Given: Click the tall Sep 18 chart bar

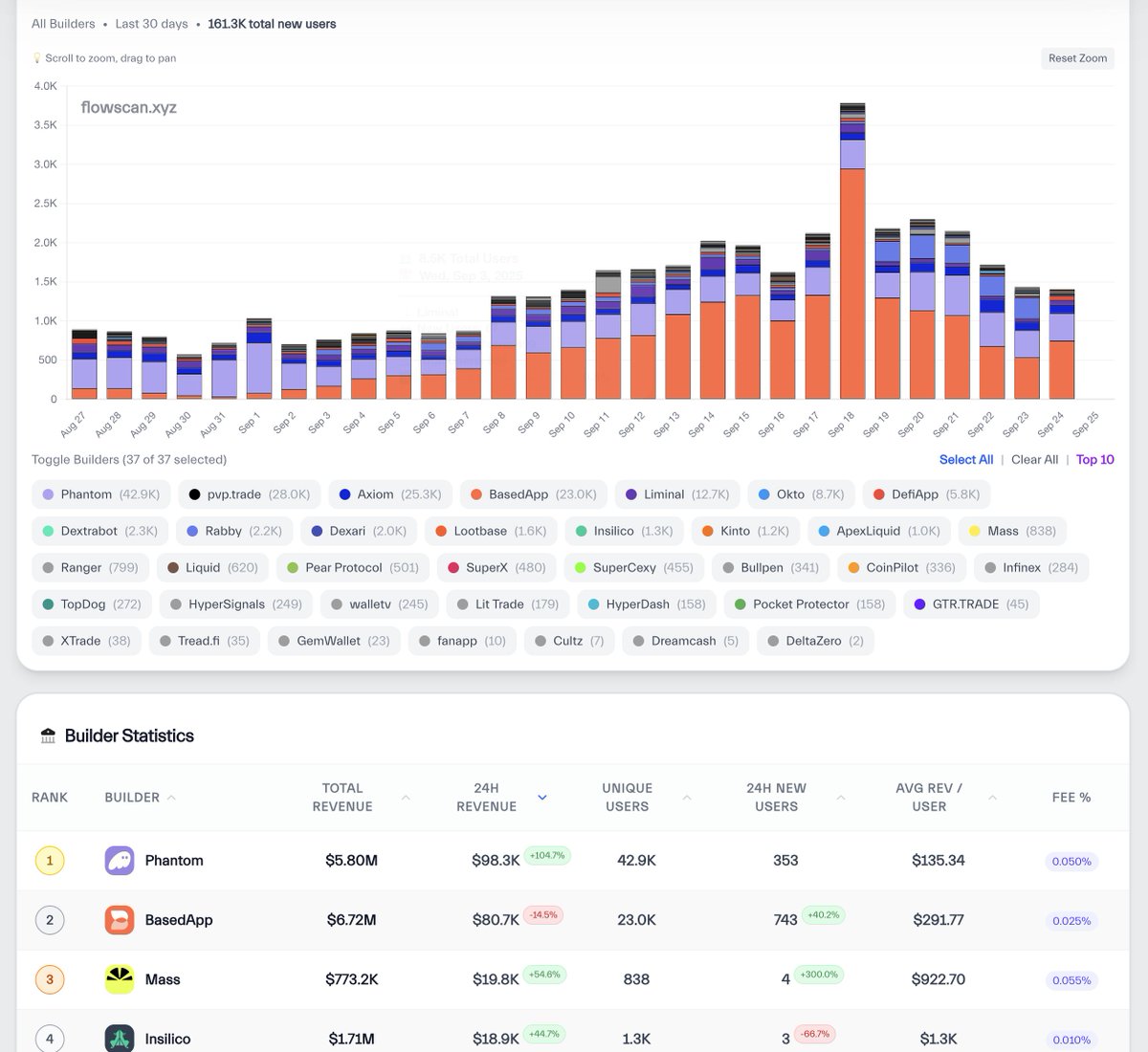Looking at the screenshot, I should (851, 277).
